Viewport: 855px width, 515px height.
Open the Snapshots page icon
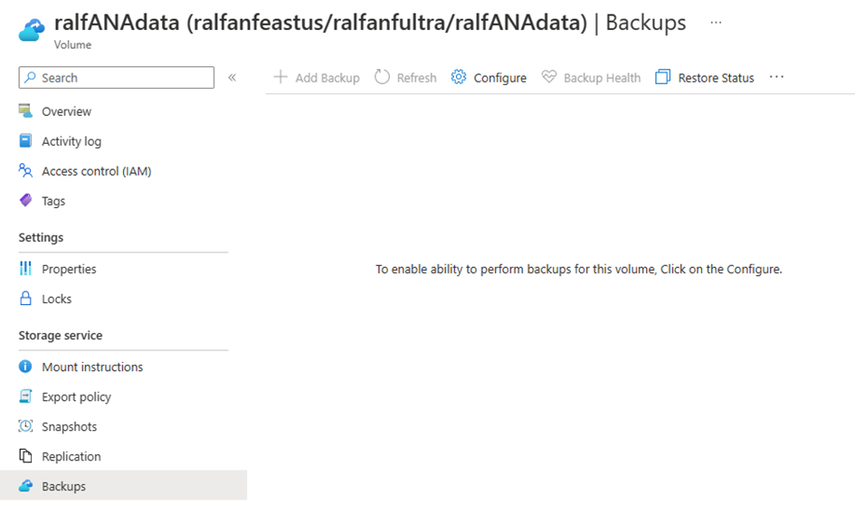click(26, 427)
